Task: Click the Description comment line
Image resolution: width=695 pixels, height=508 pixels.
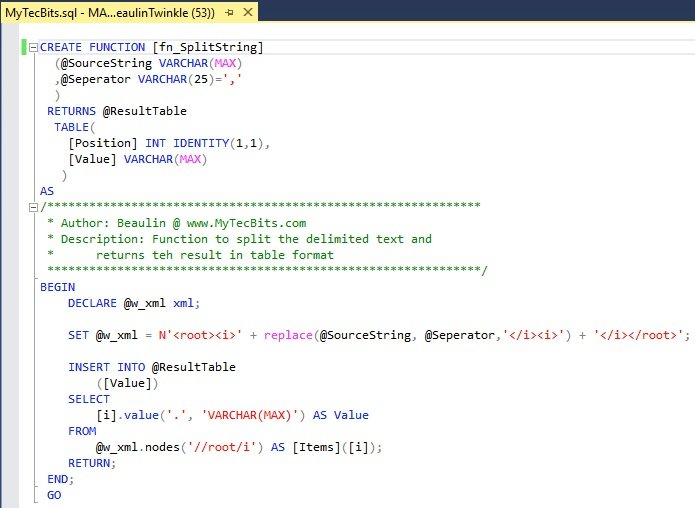Action: pos(239,239)
